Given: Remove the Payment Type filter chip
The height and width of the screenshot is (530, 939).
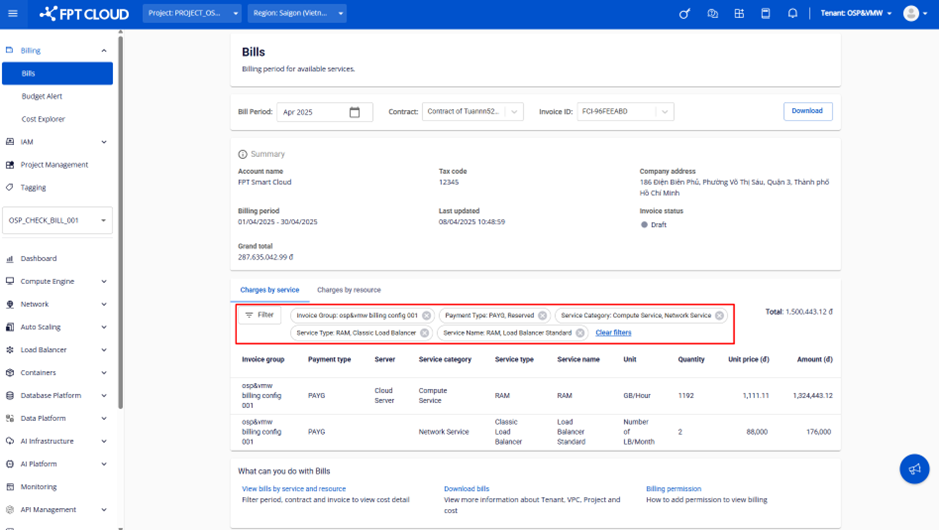Looking at the screenshot, I should [x=543, y=315].
